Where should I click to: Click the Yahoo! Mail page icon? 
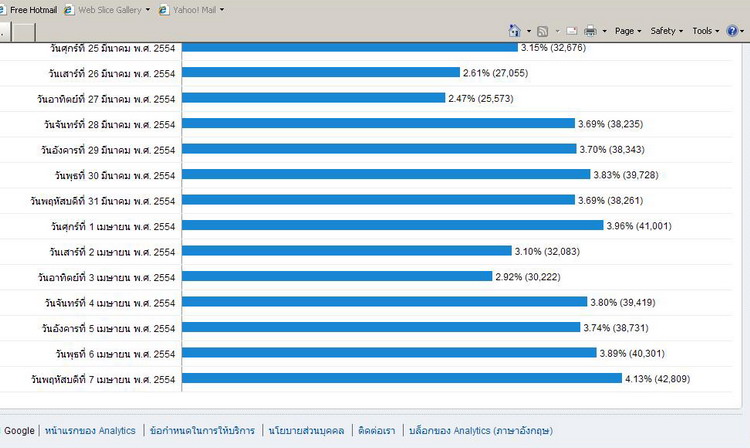(164, 10)
